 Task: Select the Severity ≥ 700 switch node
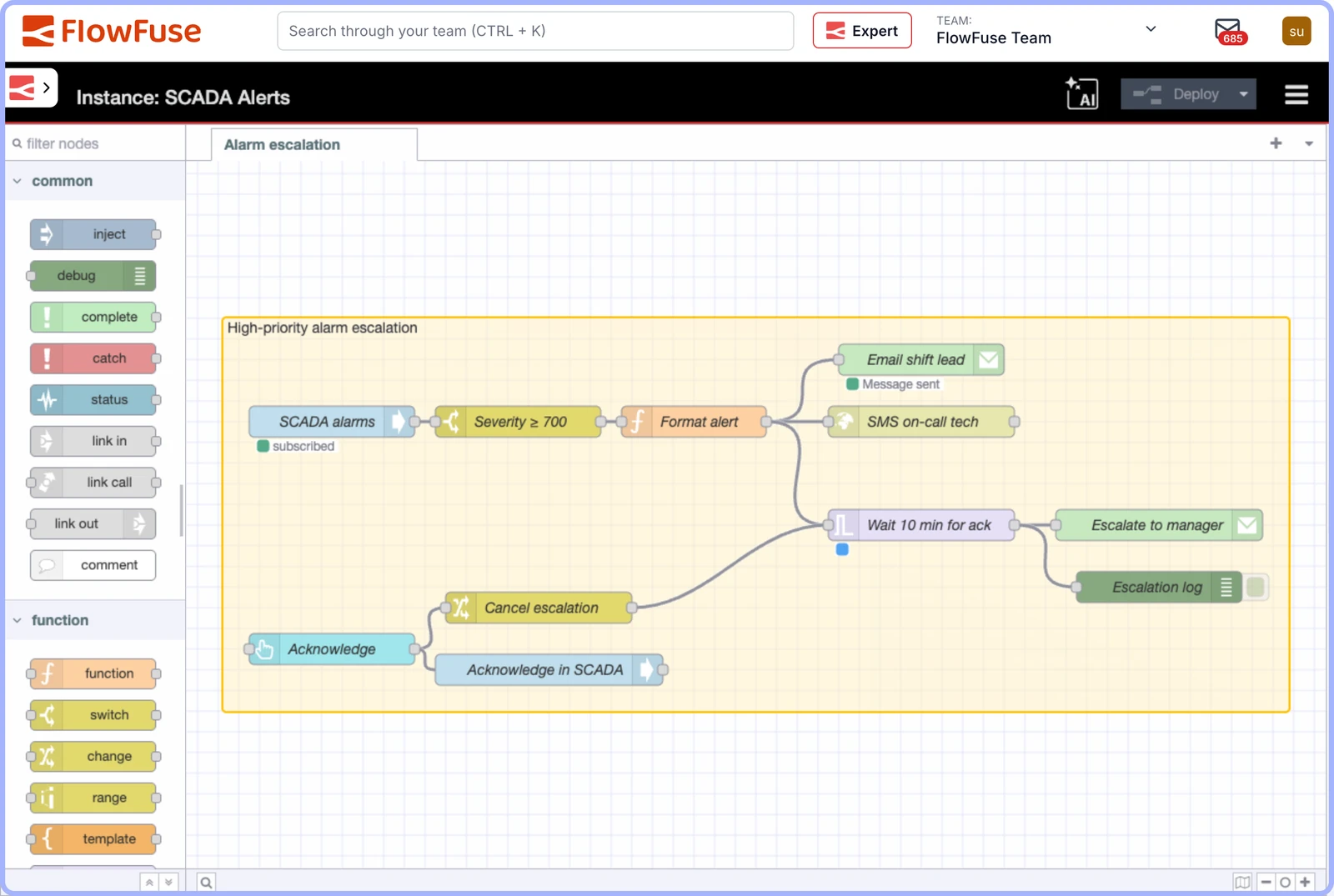click(x=518, y=422)
